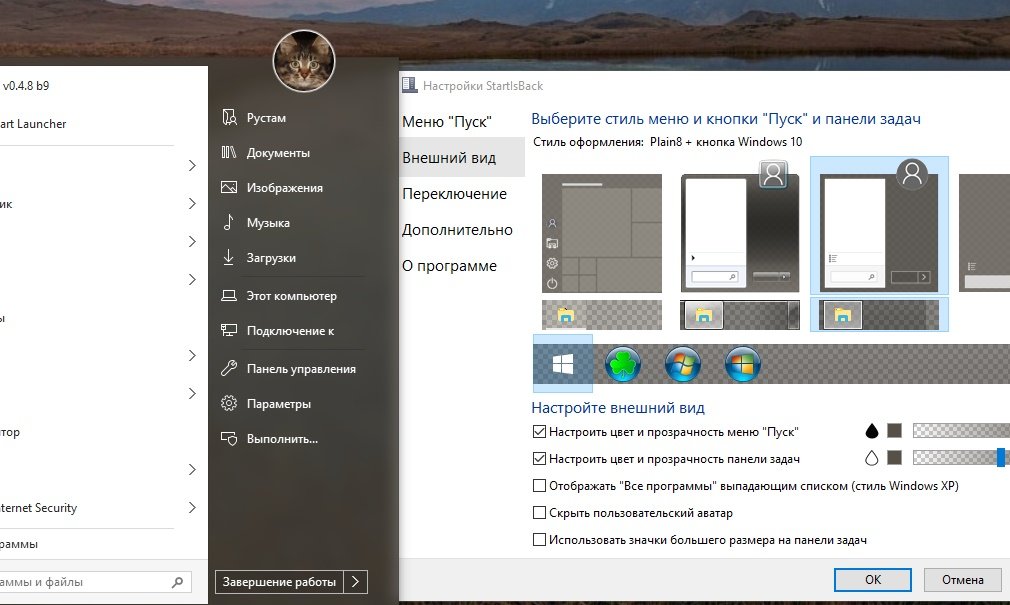
Task: Click the taskbar transparency slider
Action: tap(961, 457)
